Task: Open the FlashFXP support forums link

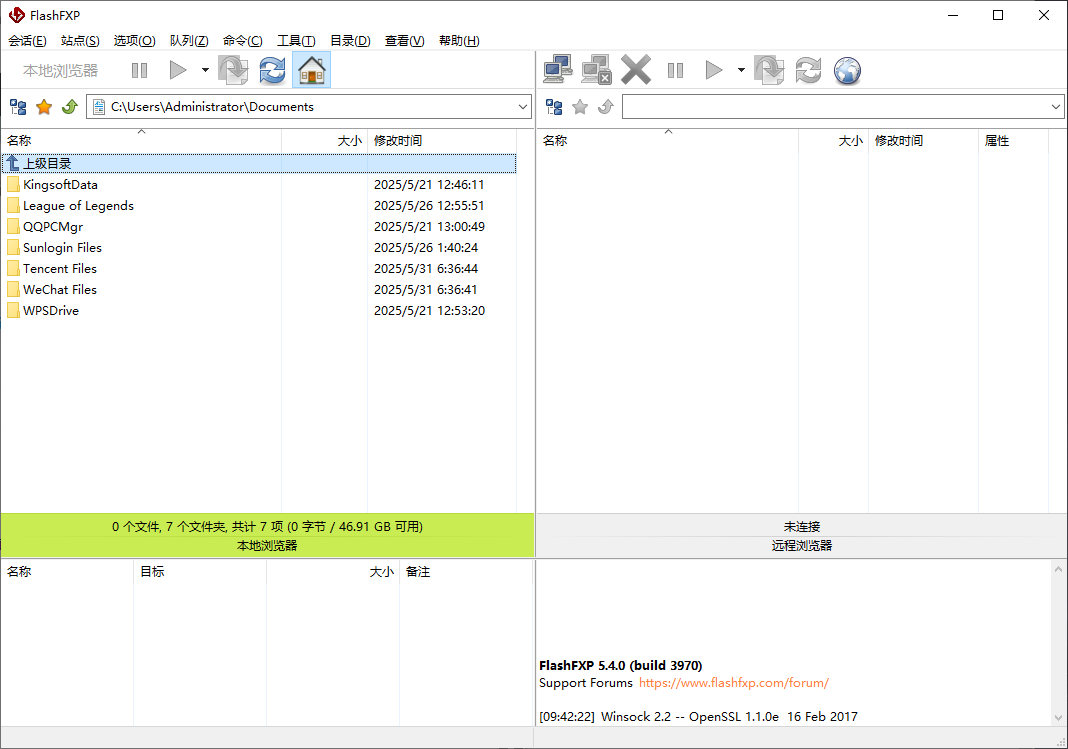Action: pyautogui.click(x=734, y=683)
